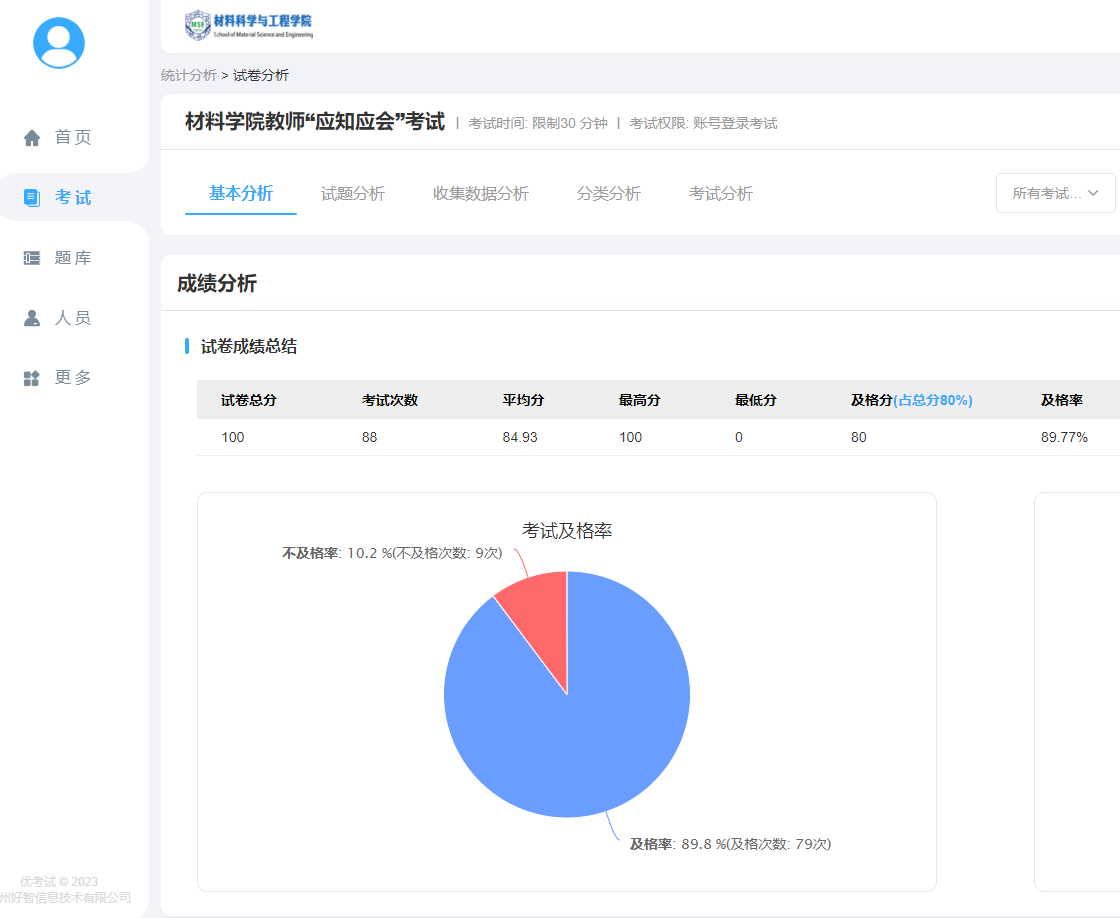Click the more grid icon in sidebar
The image size is (1120, 918).
(32, 378)
